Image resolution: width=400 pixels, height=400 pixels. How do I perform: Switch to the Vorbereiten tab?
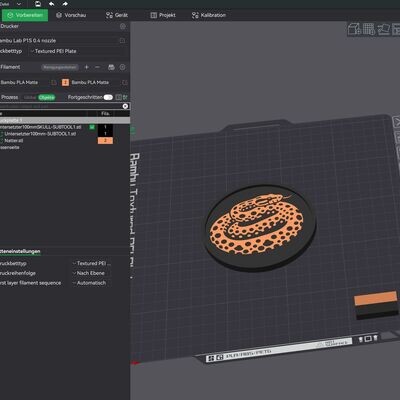point(25,15)
